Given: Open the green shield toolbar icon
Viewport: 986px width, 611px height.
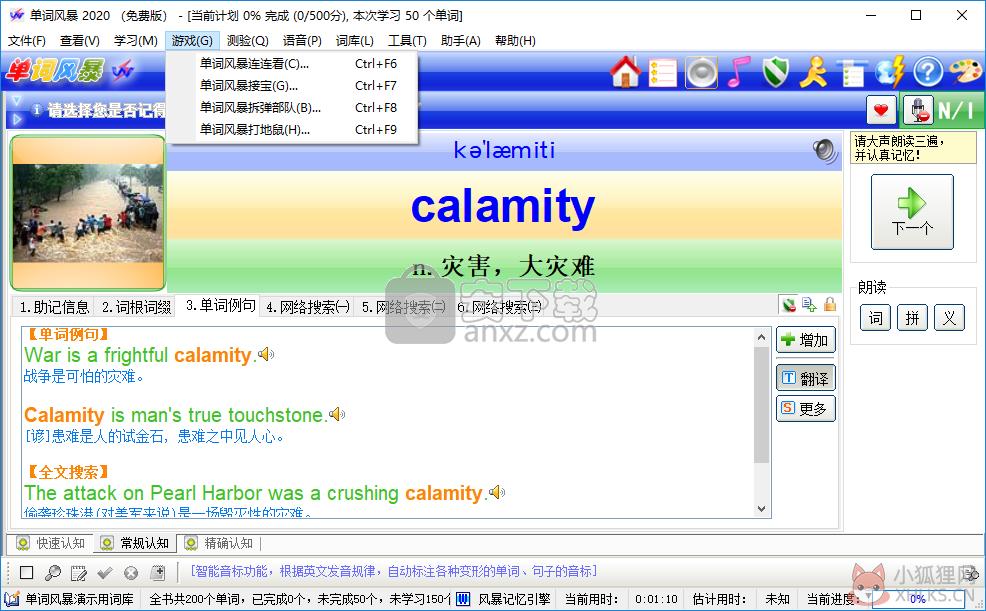Looking at the screenshot, I should click(x=775, y=72).
